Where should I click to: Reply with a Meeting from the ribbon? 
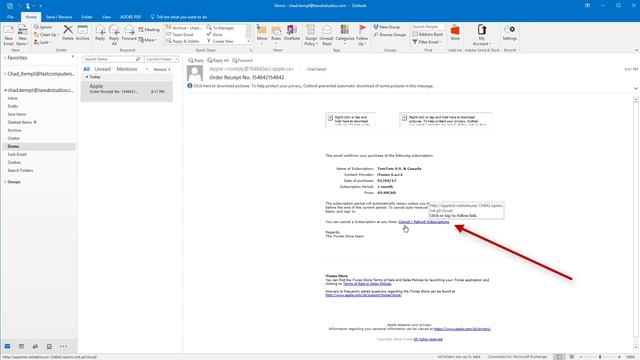(x=149, y=30)
